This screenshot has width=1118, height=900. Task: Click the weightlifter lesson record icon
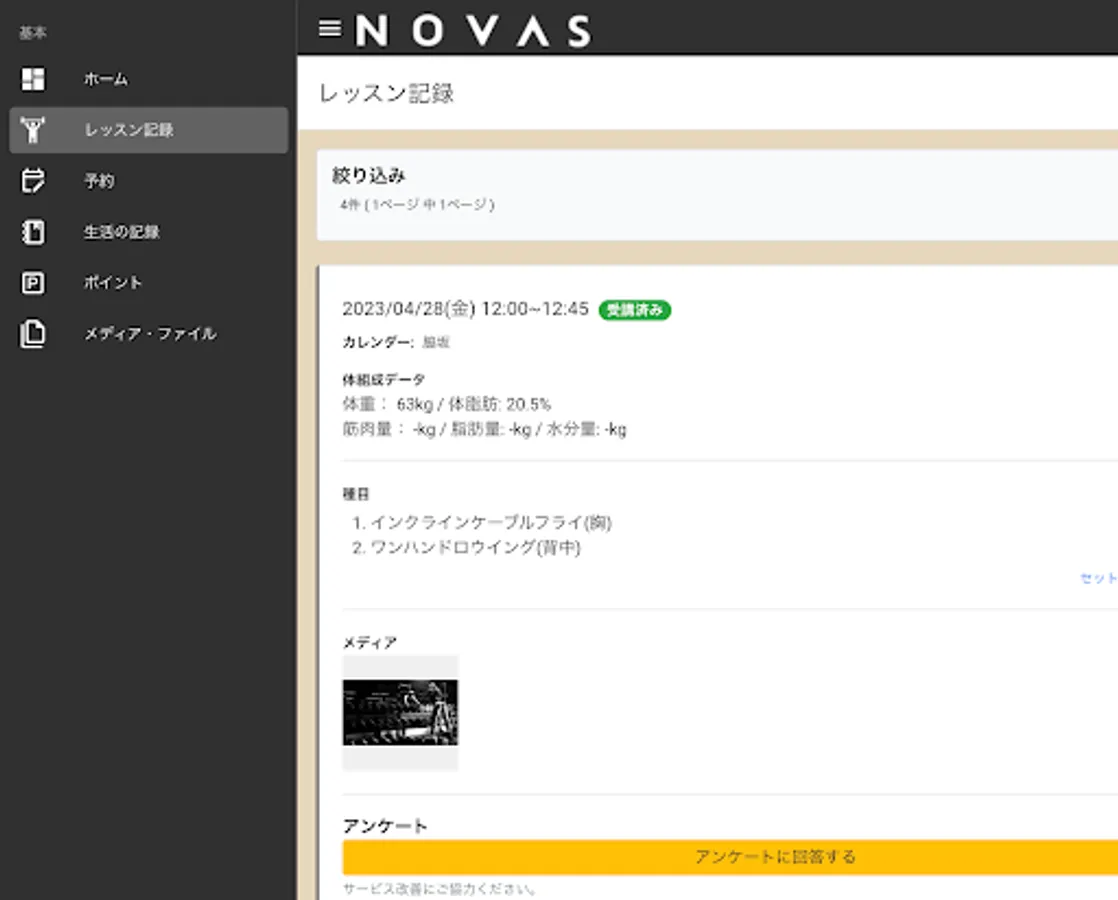tap(33, 130)
